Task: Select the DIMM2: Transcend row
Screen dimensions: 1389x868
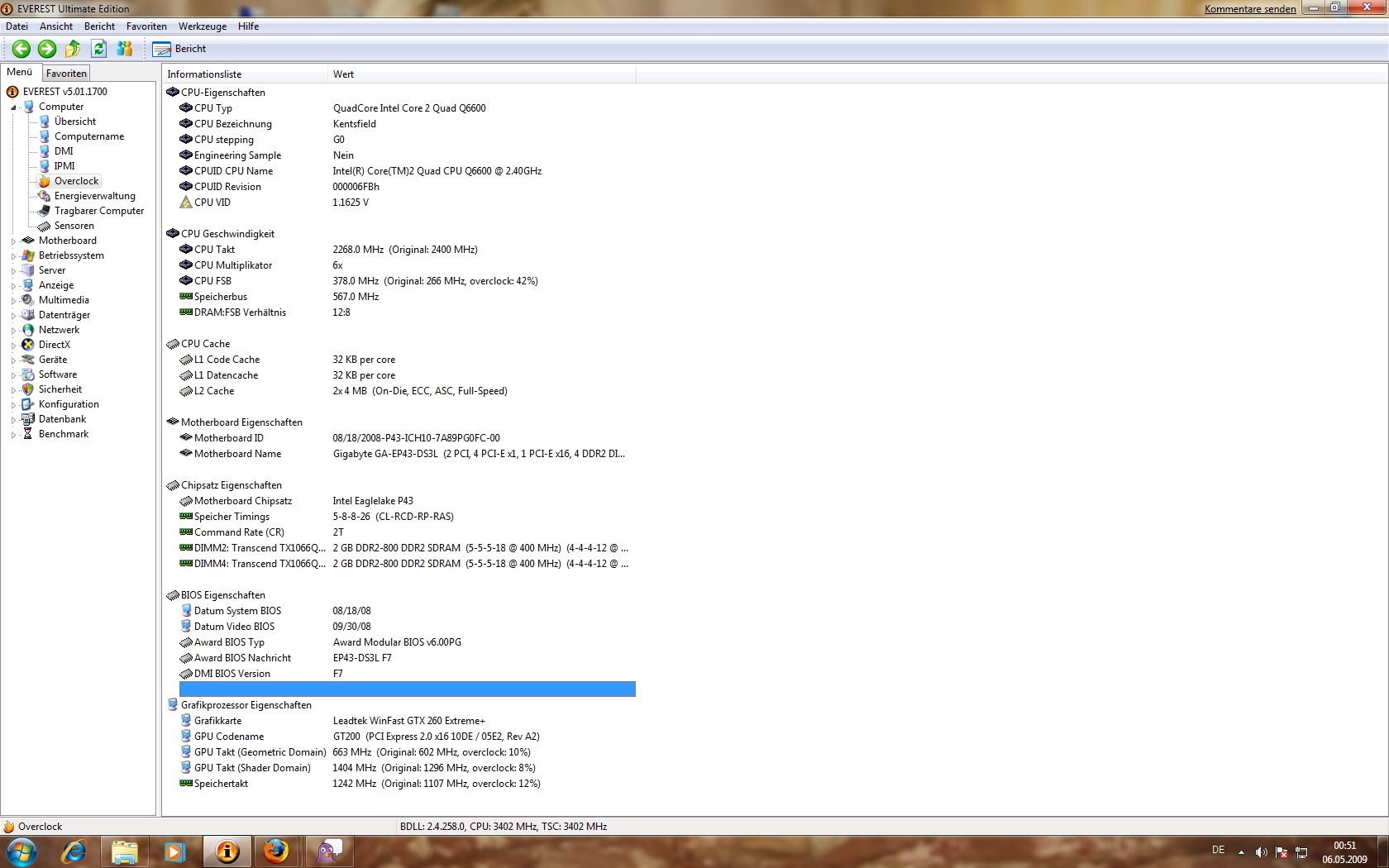Action: (407, 548)
